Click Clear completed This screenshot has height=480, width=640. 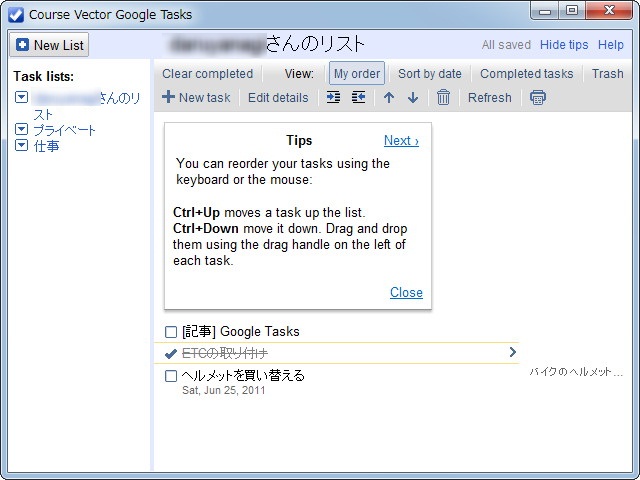[207, 73]
